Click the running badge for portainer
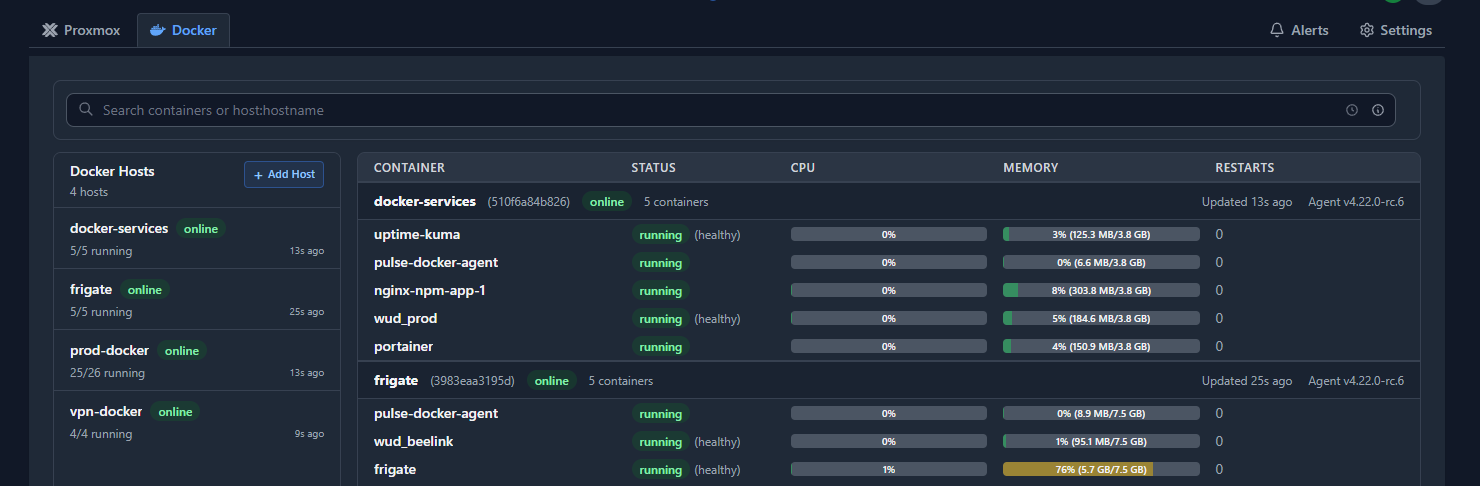The height and width of the screenshot is (486, 1480). click(660, 347)
